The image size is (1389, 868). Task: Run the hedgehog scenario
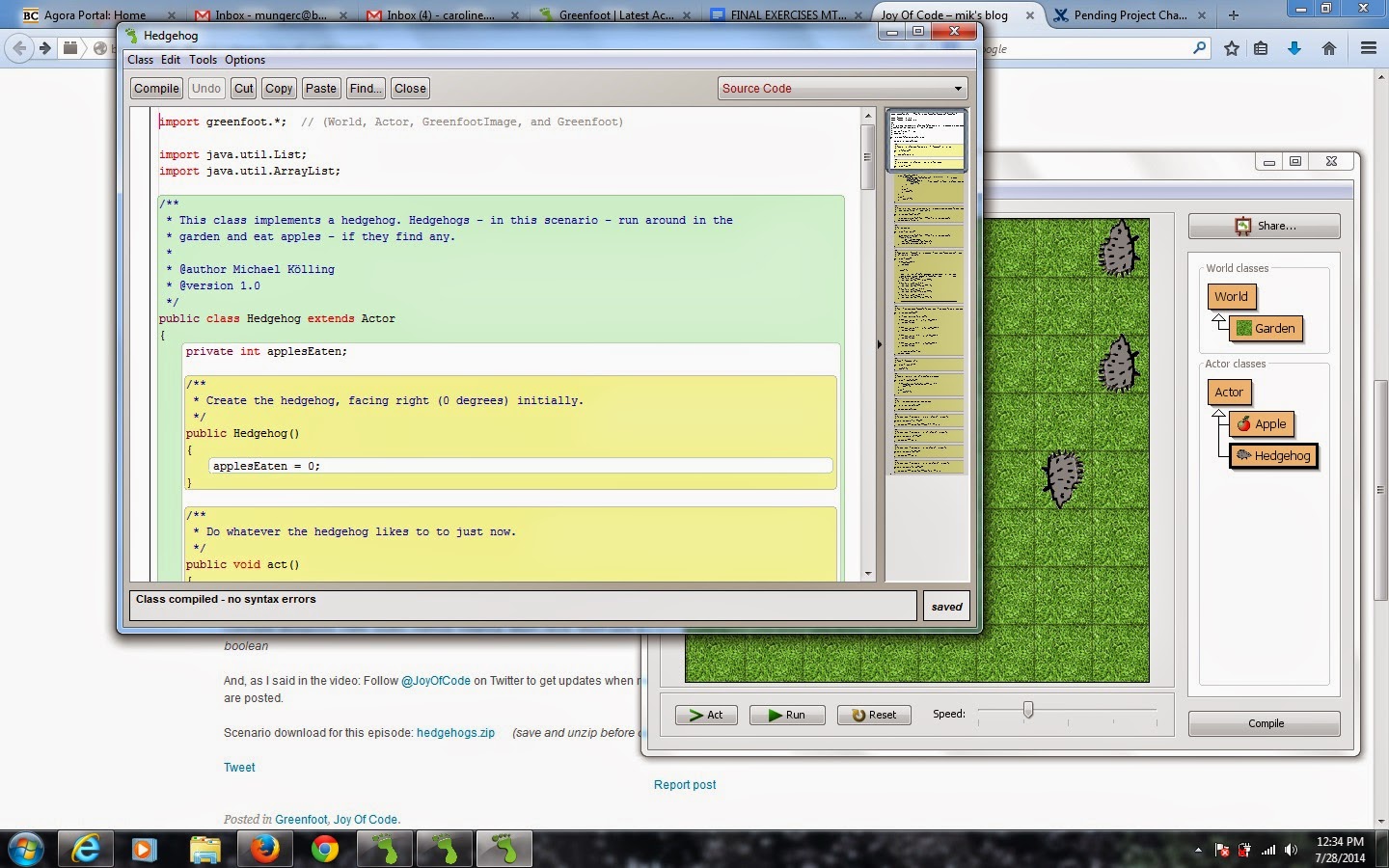point(786,715)
